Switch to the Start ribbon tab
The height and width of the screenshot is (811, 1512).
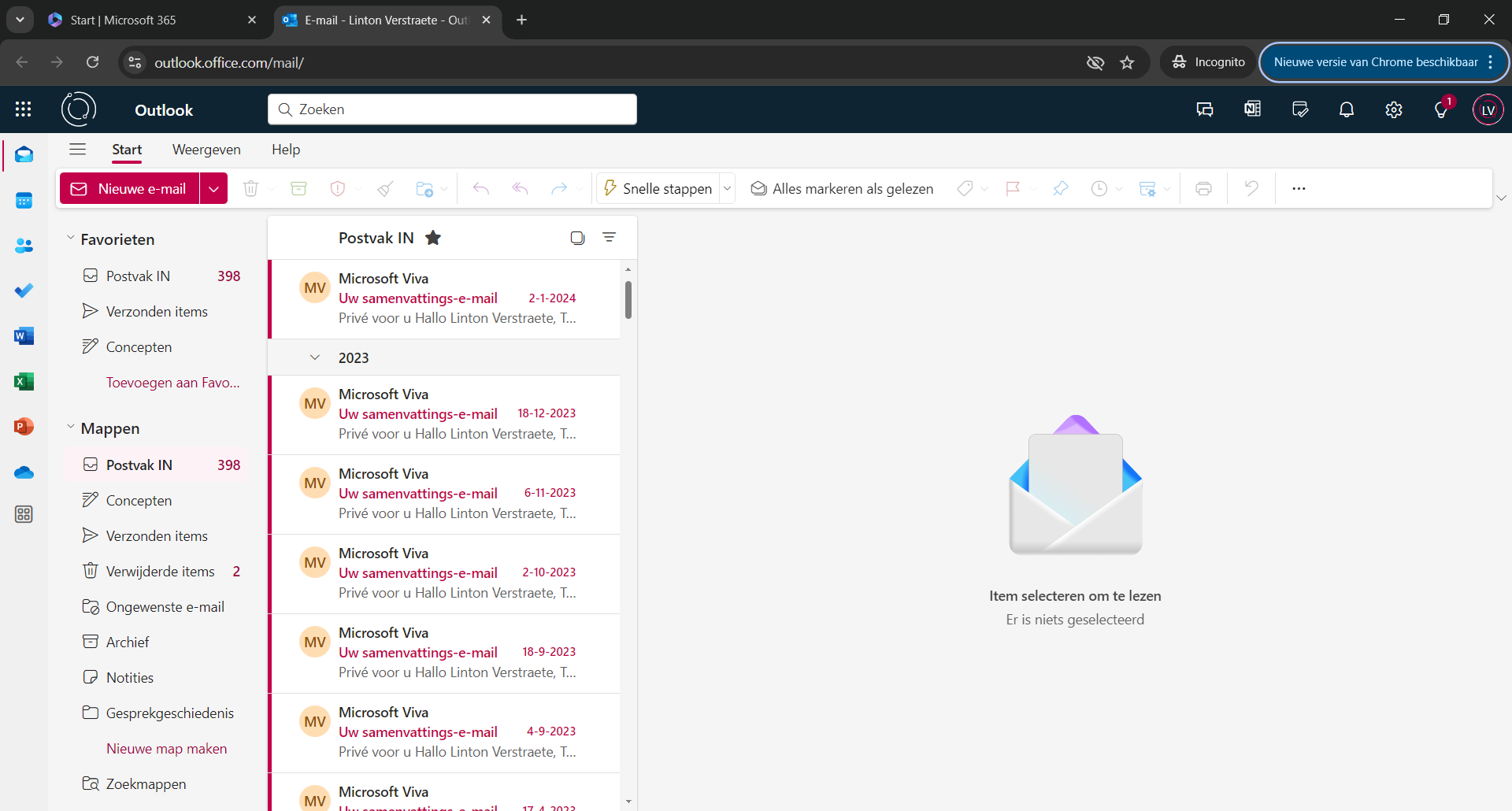point(127,150)
